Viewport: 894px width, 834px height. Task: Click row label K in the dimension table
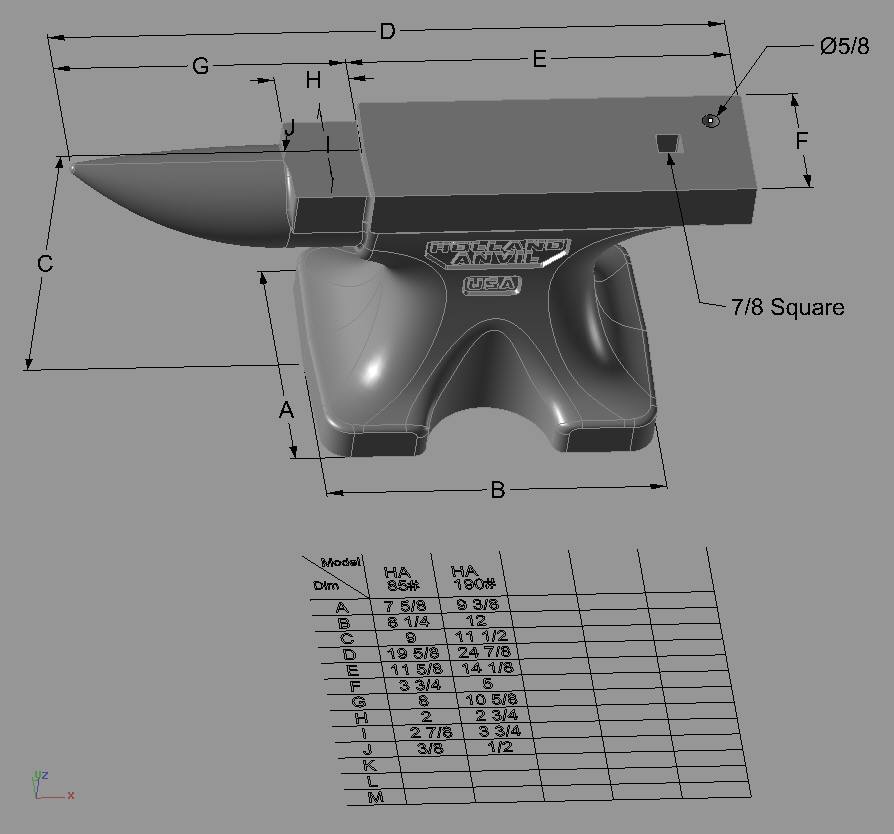point(369,765)
